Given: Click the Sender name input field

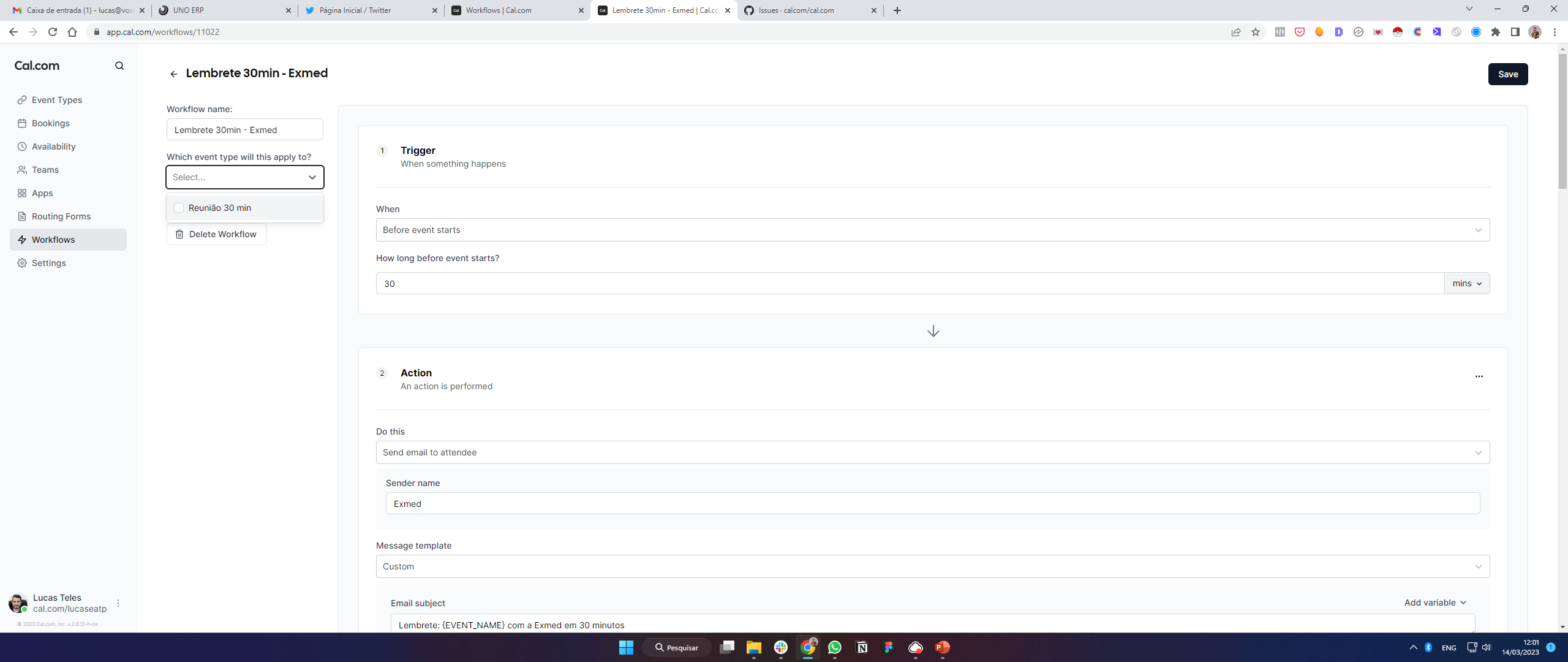Looking at the screenshot, I should pyautogui.click(x=932, y=504).
